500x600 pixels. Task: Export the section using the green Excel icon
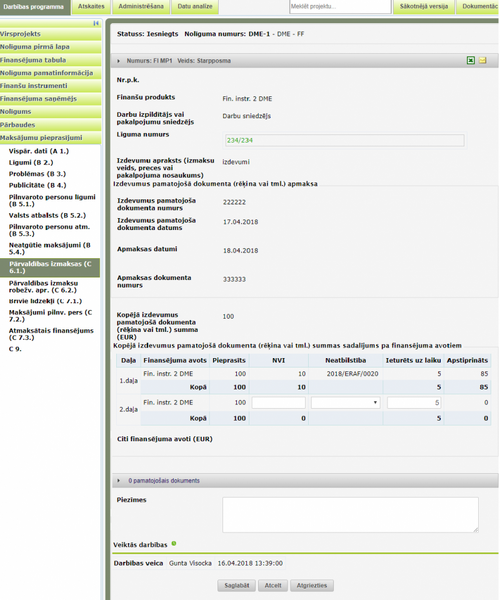point(471,60)
